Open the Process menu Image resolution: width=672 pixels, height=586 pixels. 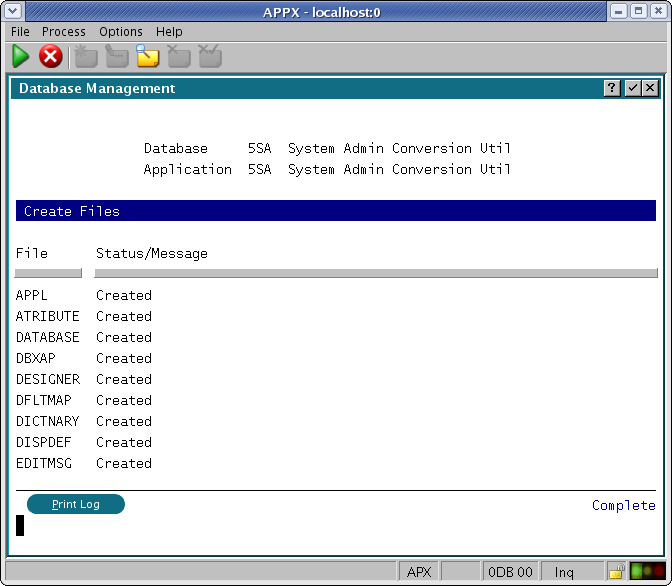coord(64,32)
